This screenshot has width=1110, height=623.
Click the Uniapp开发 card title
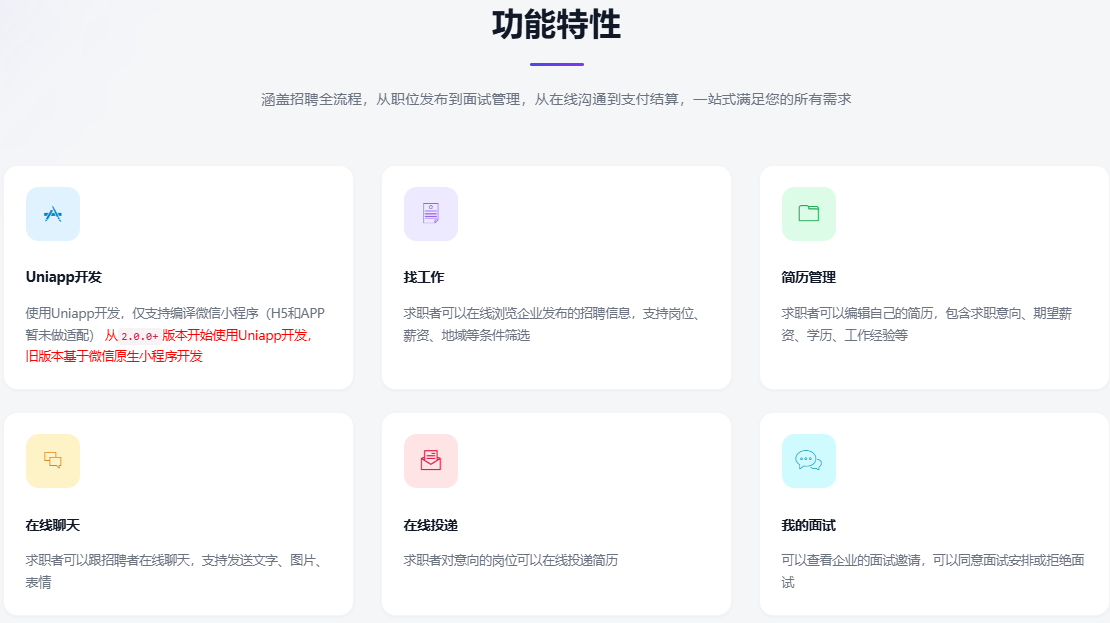(64, 277)
